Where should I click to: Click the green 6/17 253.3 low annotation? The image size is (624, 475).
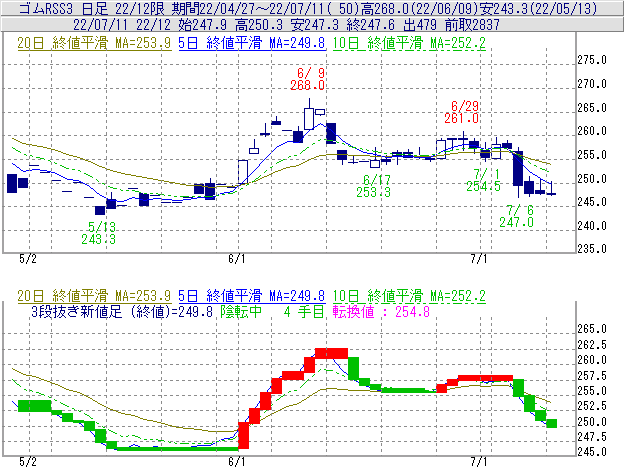tap(373, 186)
